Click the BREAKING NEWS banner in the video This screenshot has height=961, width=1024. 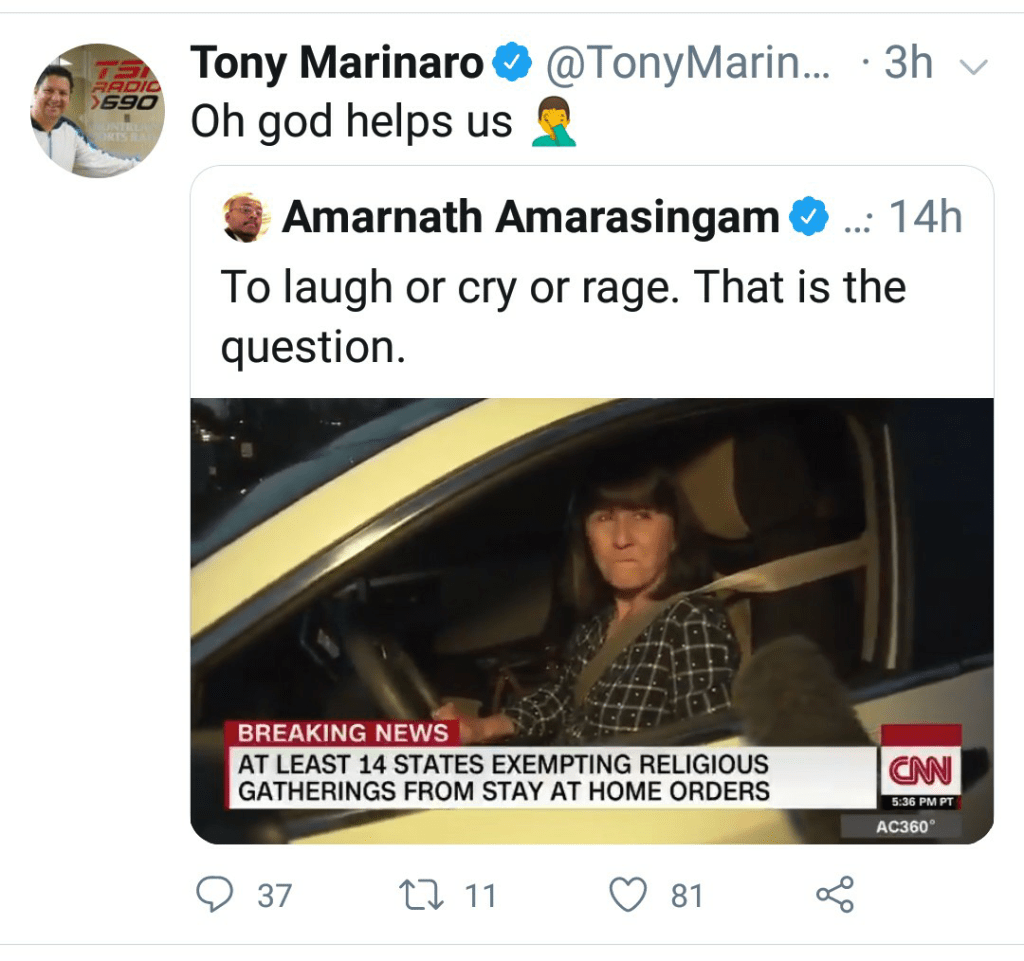[x=343, y=733]
